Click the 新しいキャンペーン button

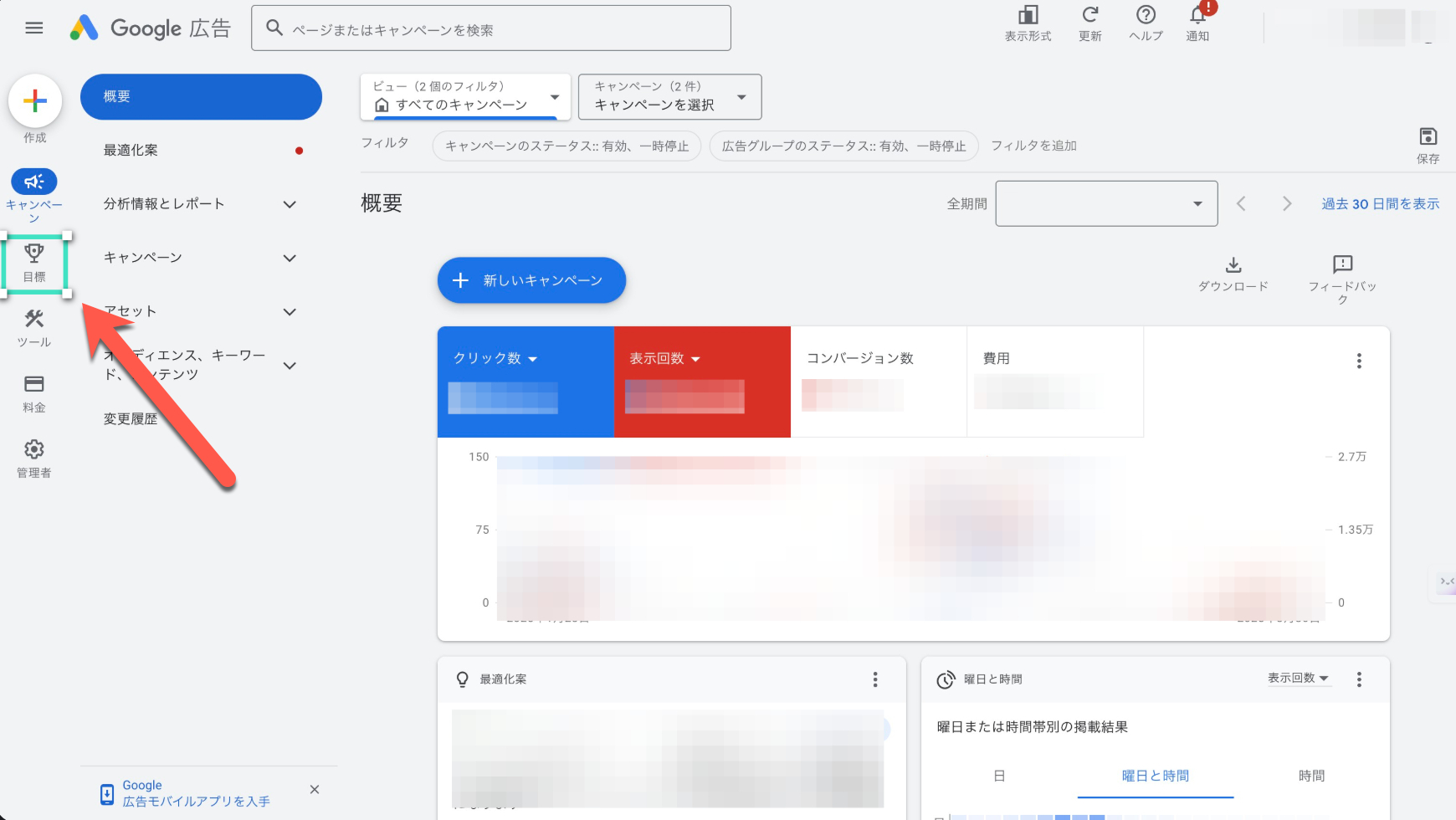coord(531,280)
